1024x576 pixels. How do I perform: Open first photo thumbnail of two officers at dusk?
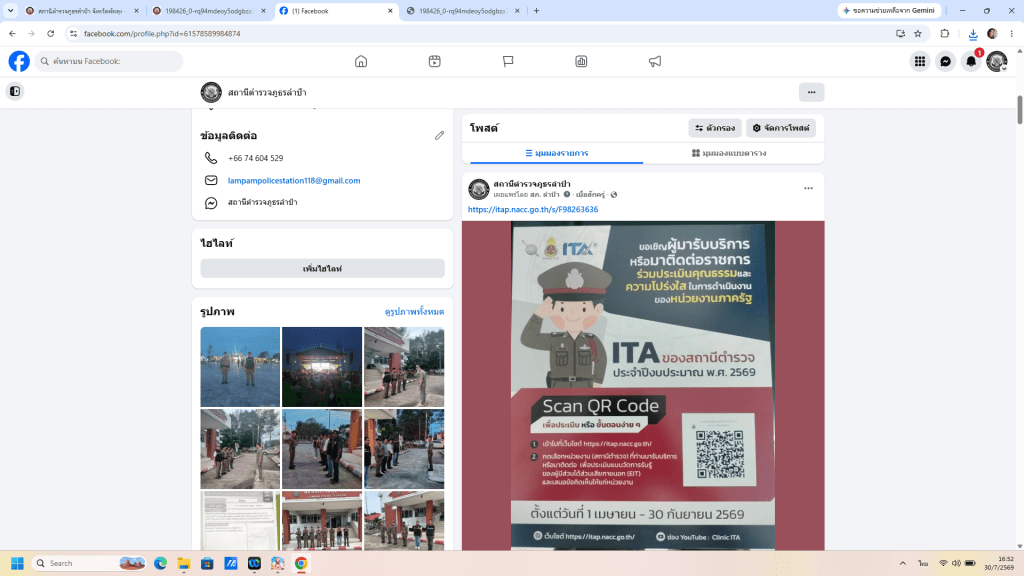point(240,367)
